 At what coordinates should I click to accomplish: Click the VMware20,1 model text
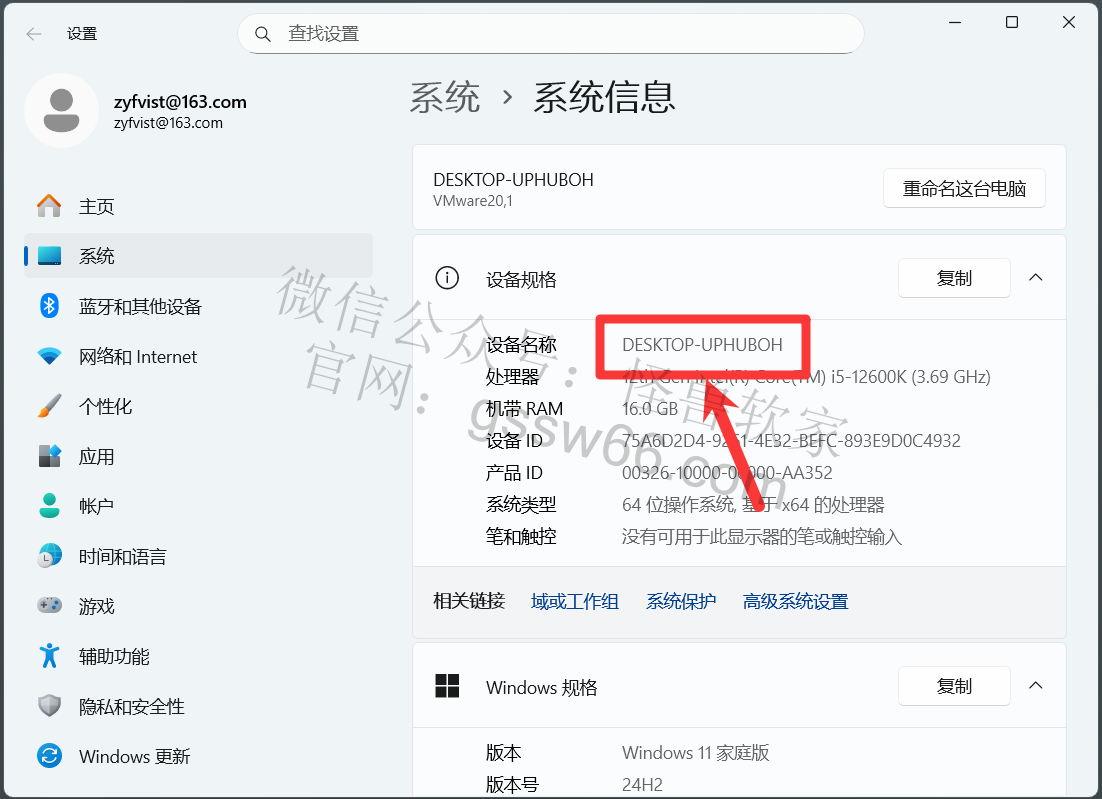click(x=473, y=201)
